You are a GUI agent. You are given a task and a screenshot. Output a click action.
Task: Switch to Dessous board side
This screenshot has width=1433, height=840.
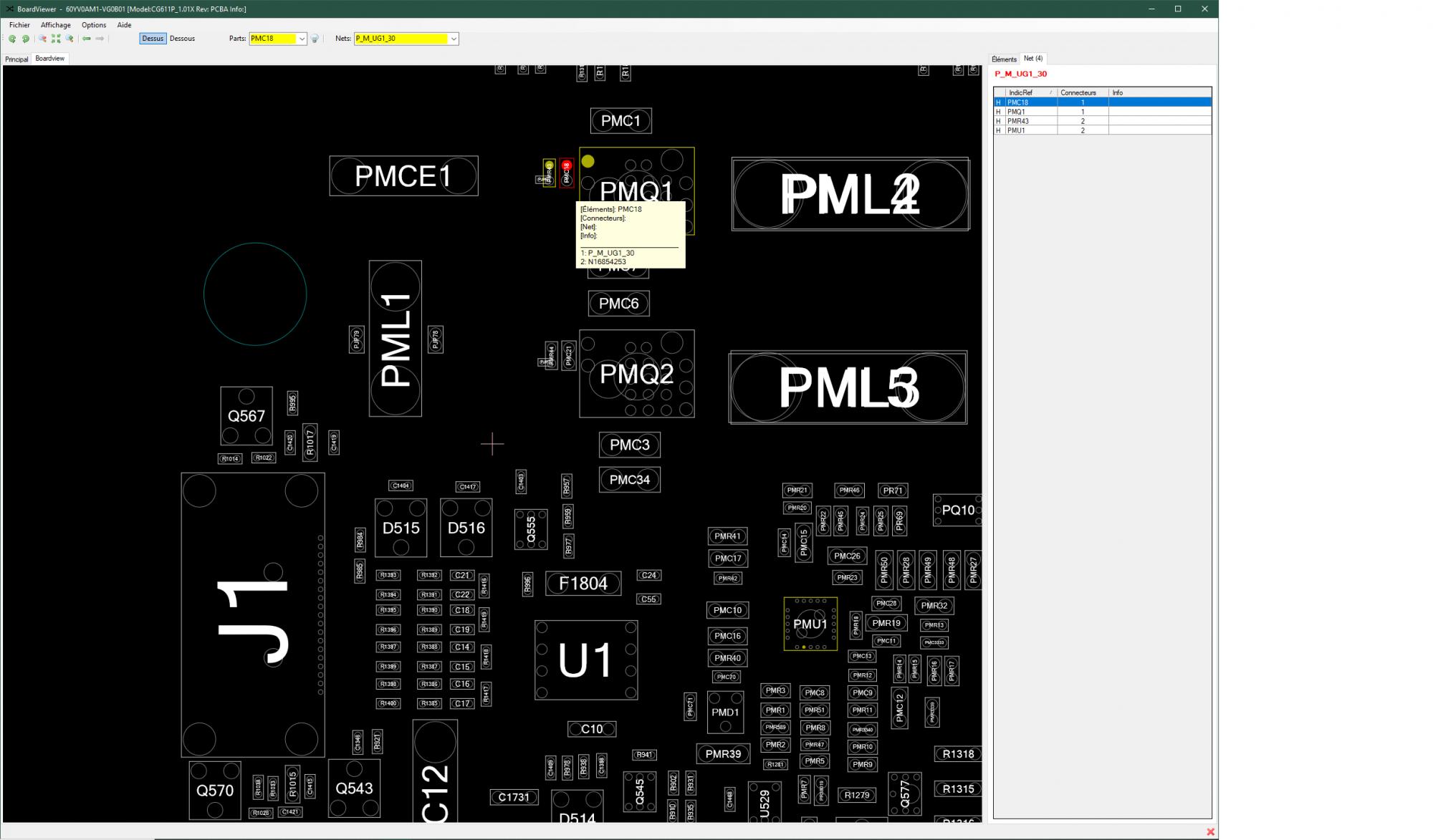(x=182, y=39)
